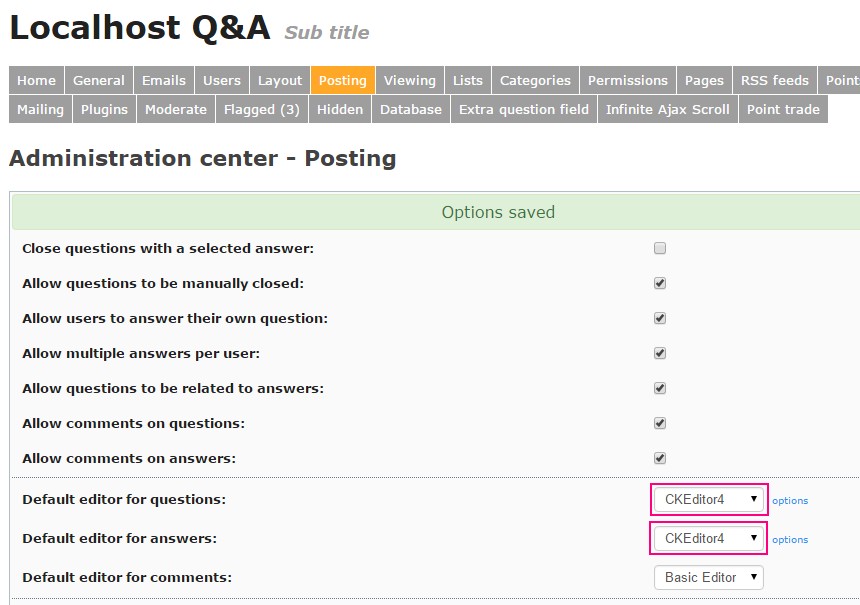Open the Plugins admin tab
This screenshot has width=860, height=605.
pyautogui.click(x=105, y=110)
